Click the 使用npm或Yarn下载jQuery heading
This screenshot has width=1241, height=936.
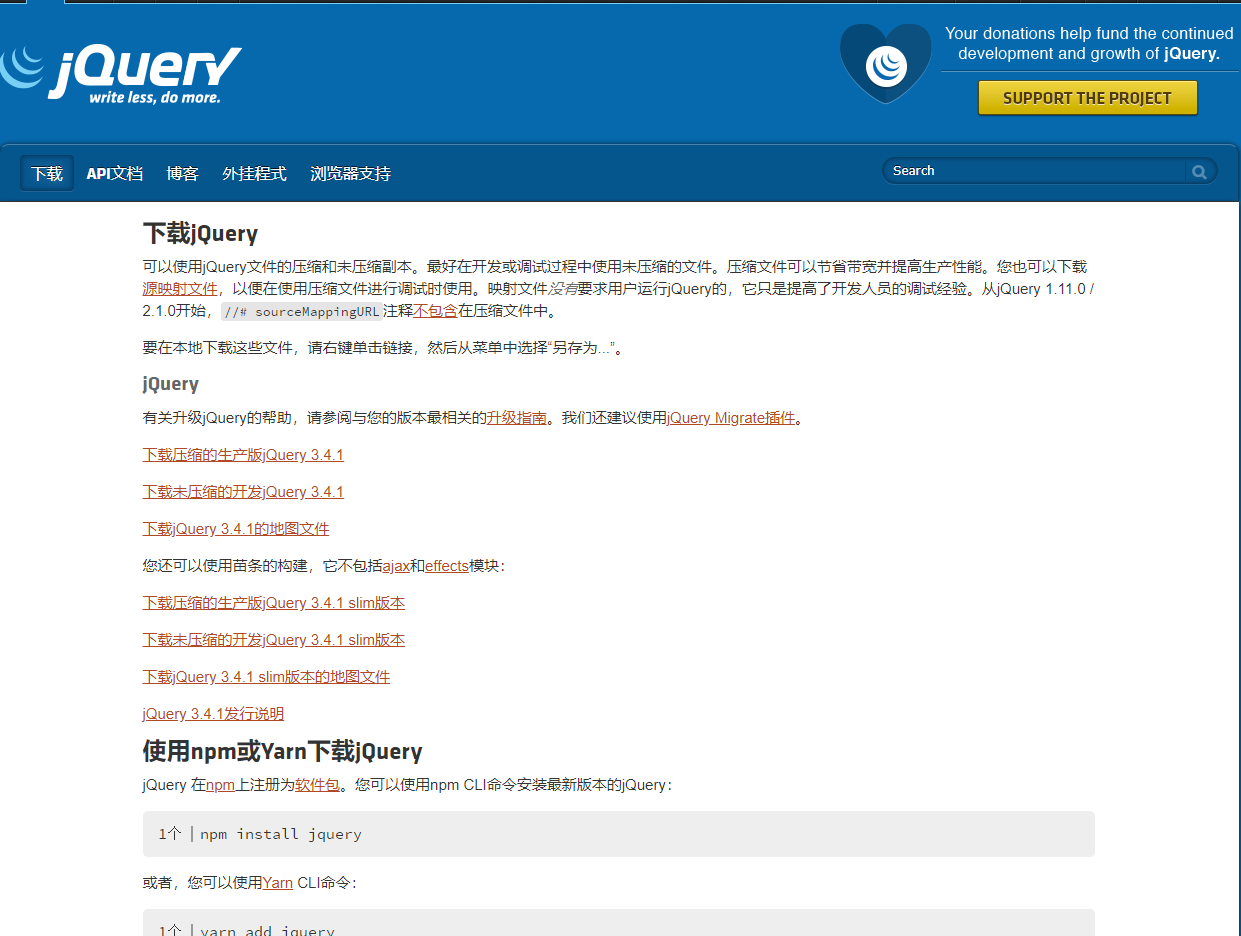pos(283,752)
